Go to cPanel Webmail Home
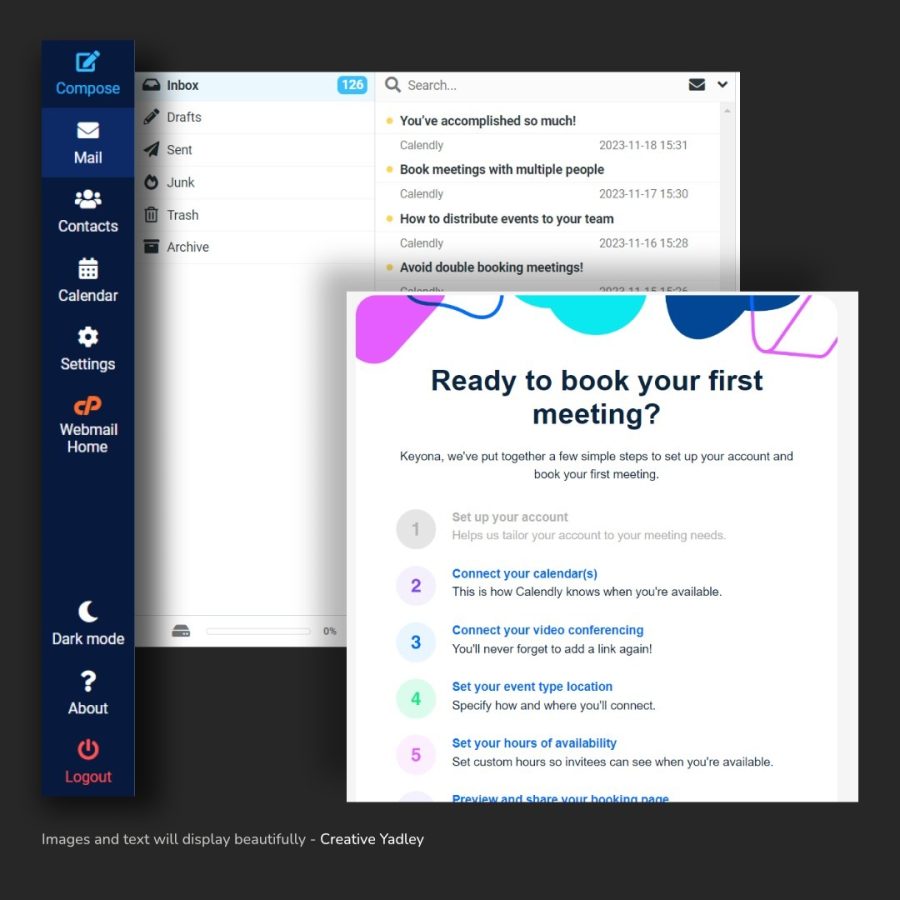The image size is (900, 900). point(88,423)
